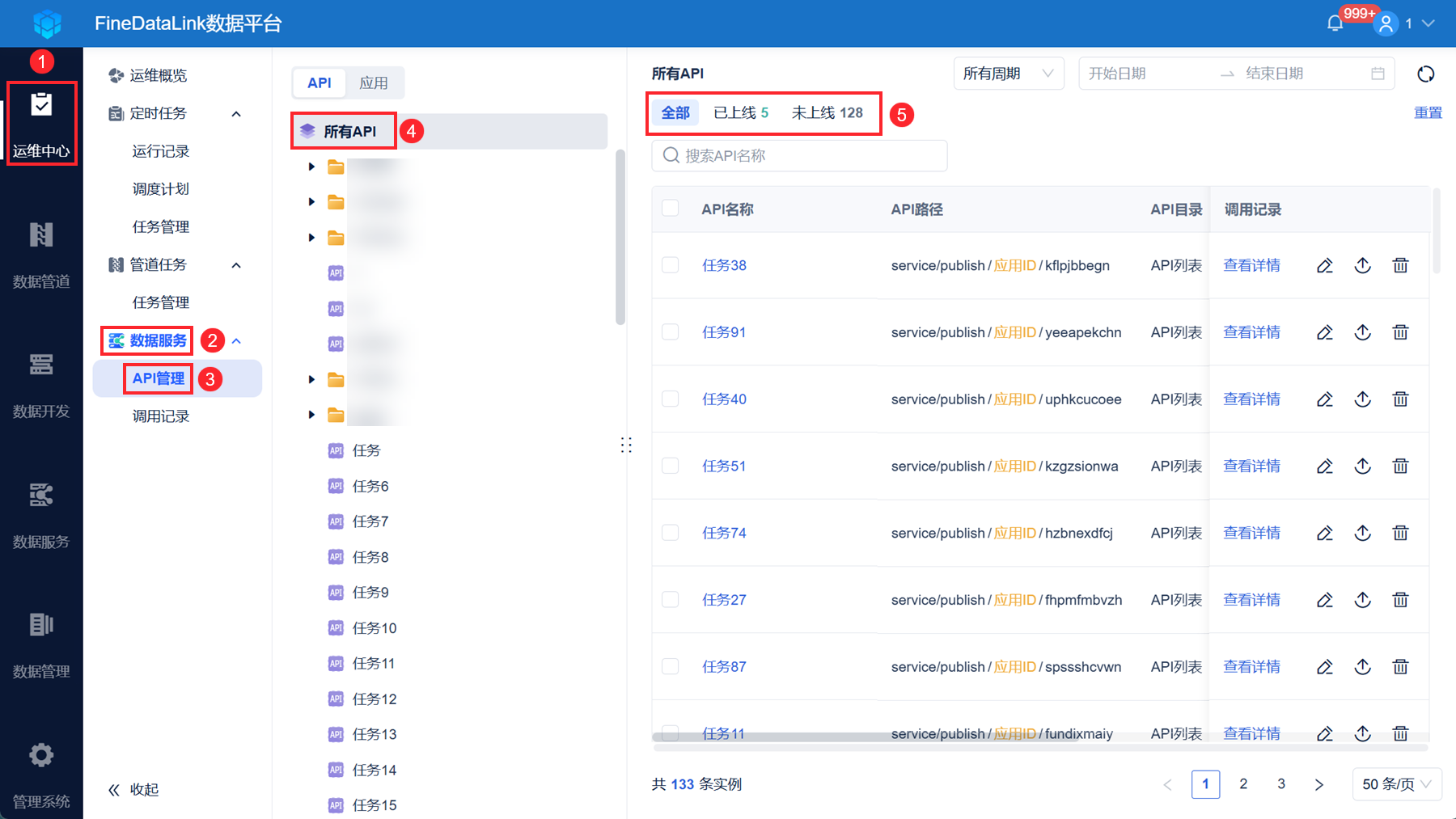The image size is (1456, 819).
Task: Open the user account dropdown arrow
Action: click(1428, 23)
